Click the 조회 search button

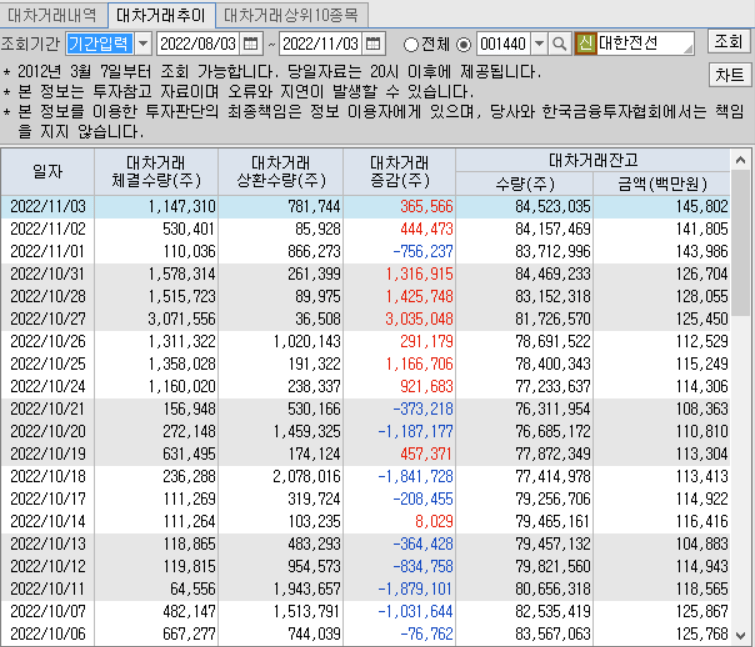point(729,41)
